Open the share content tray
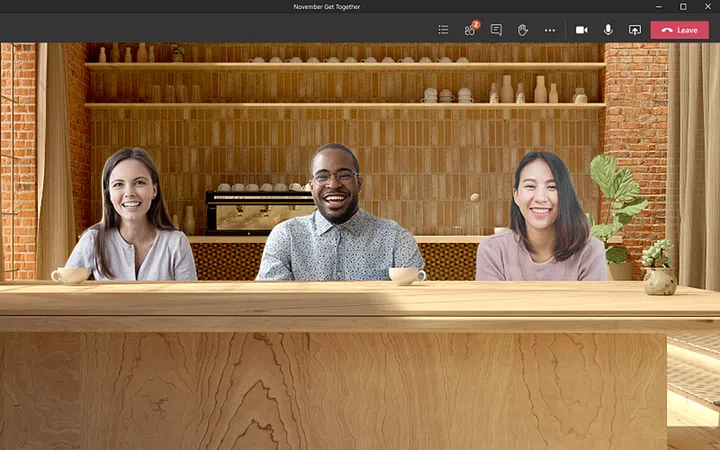720x450 pixels. pos(634,30)
